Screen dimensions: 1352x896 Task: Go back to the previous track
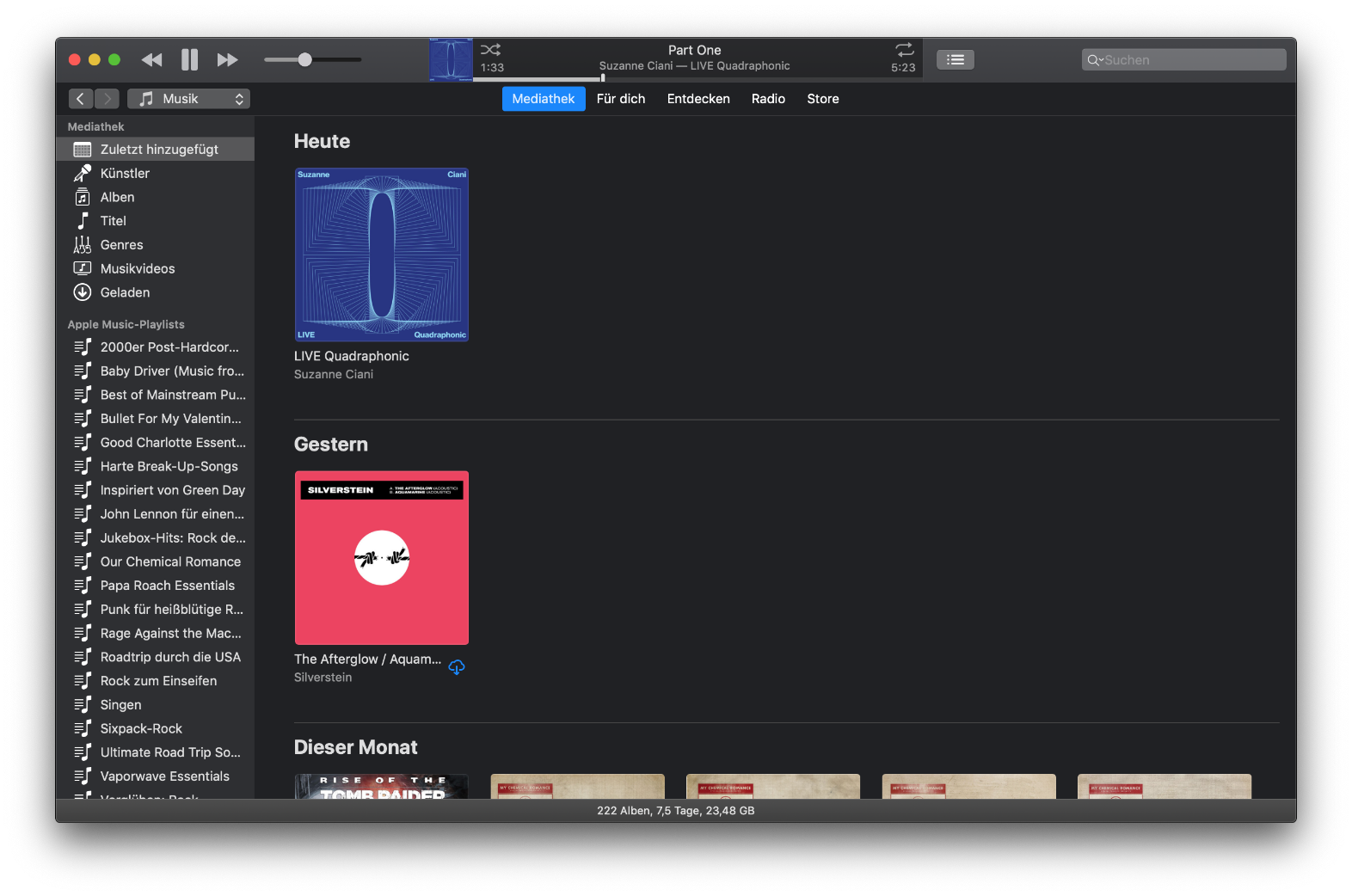[152, 59]
